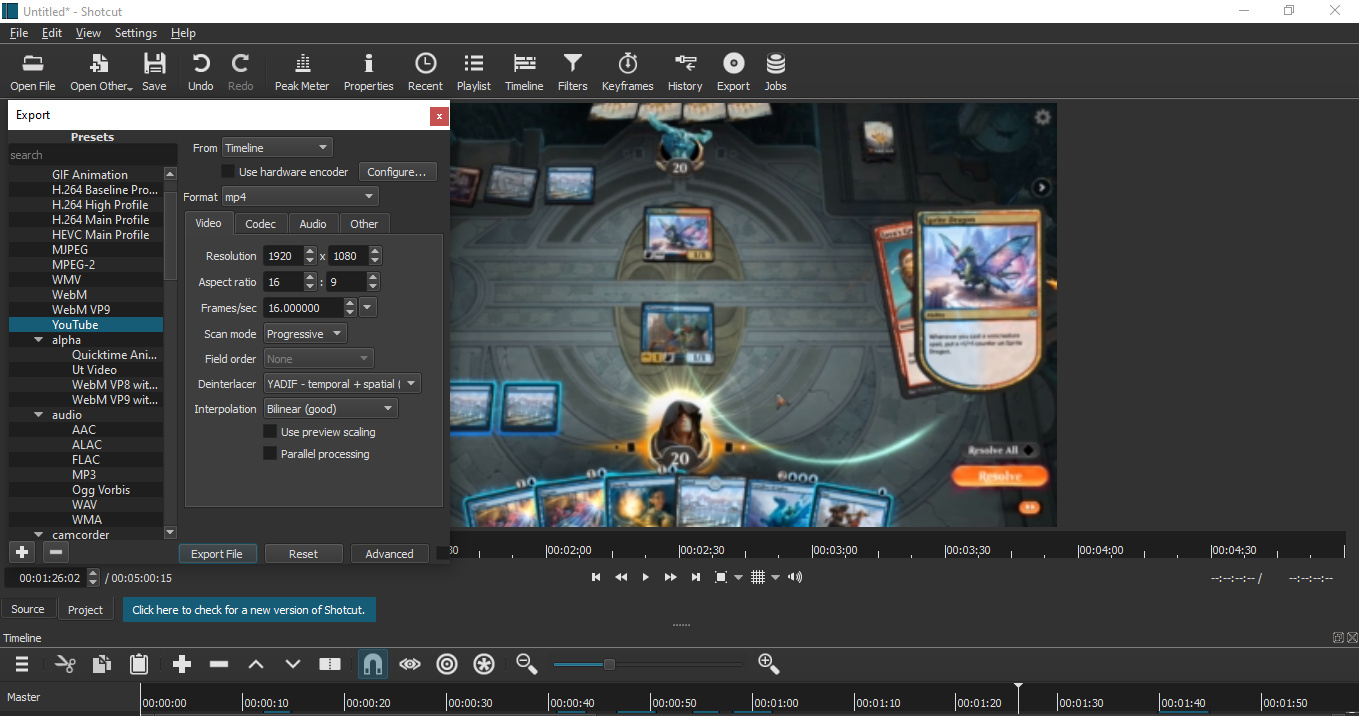Switch to the Codec tab
Image resolution: width=1359 pixels, height=716 pixels.
click(261, 224)
